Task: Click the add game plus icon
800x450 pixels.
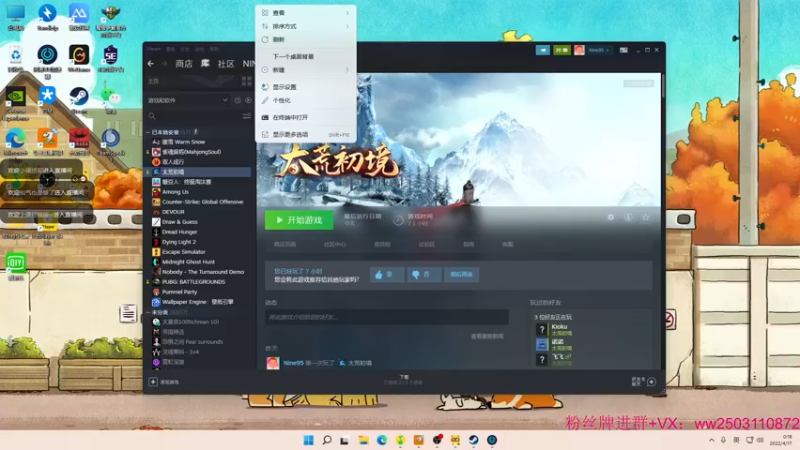Action: pos(153,382)
